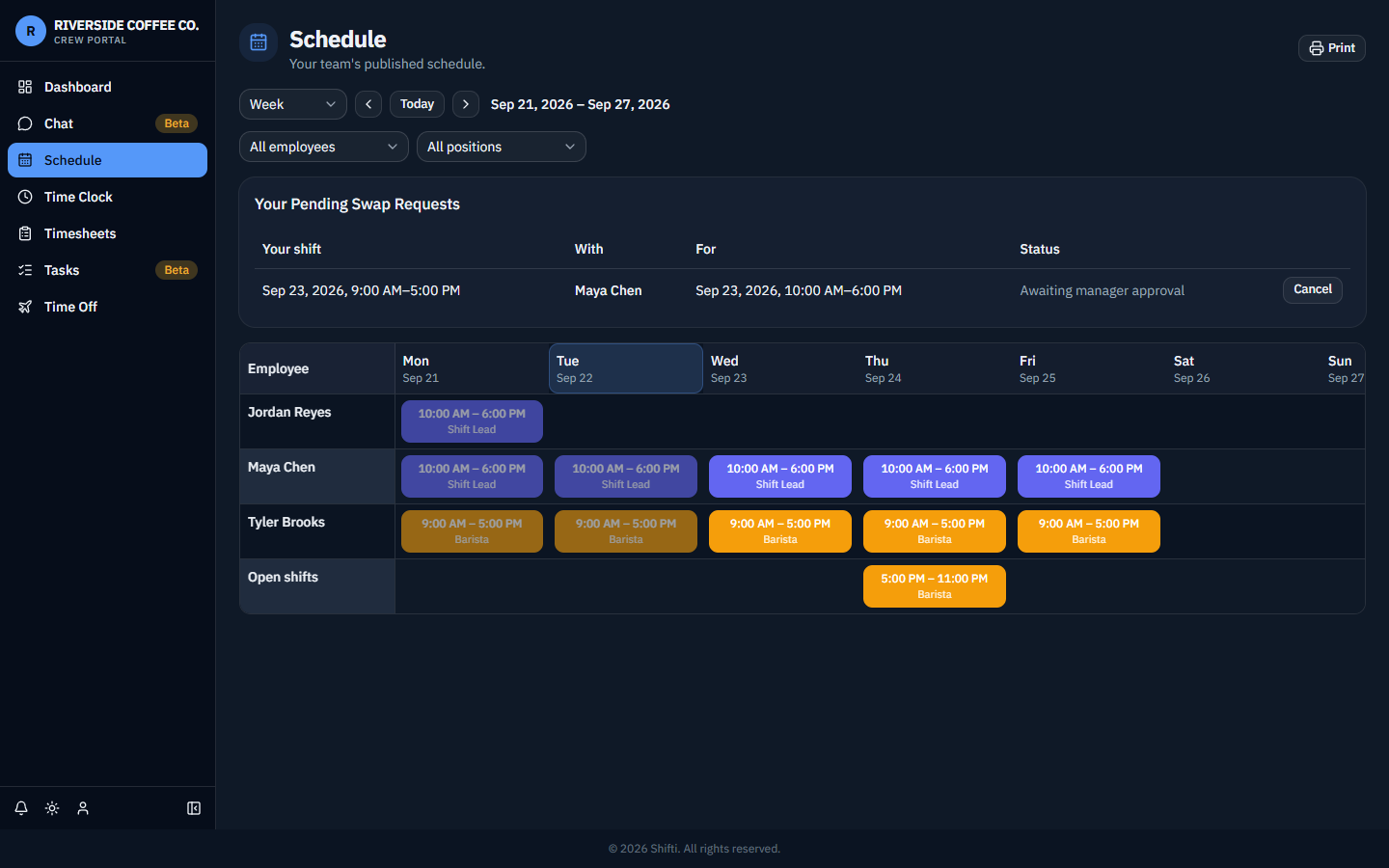
Task: Open Chat in the sidebar
Action: (x=107, y=123)
